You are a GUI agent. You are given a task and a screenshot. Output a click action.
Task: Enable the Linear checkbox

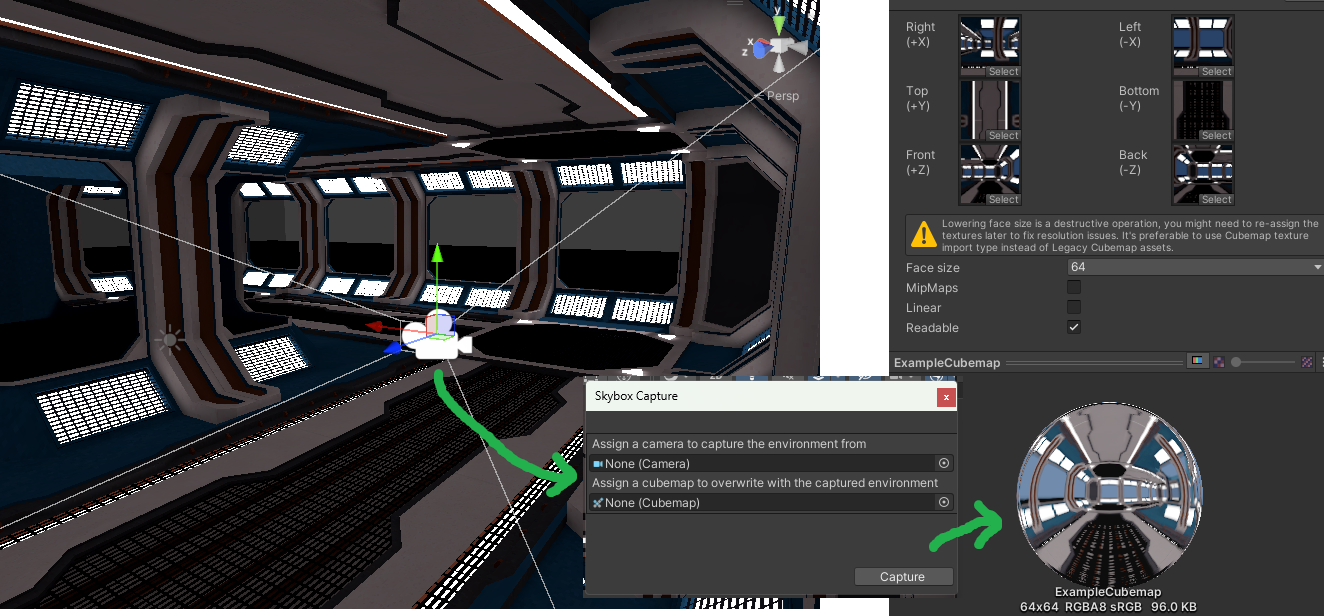tap(1074, 308)
